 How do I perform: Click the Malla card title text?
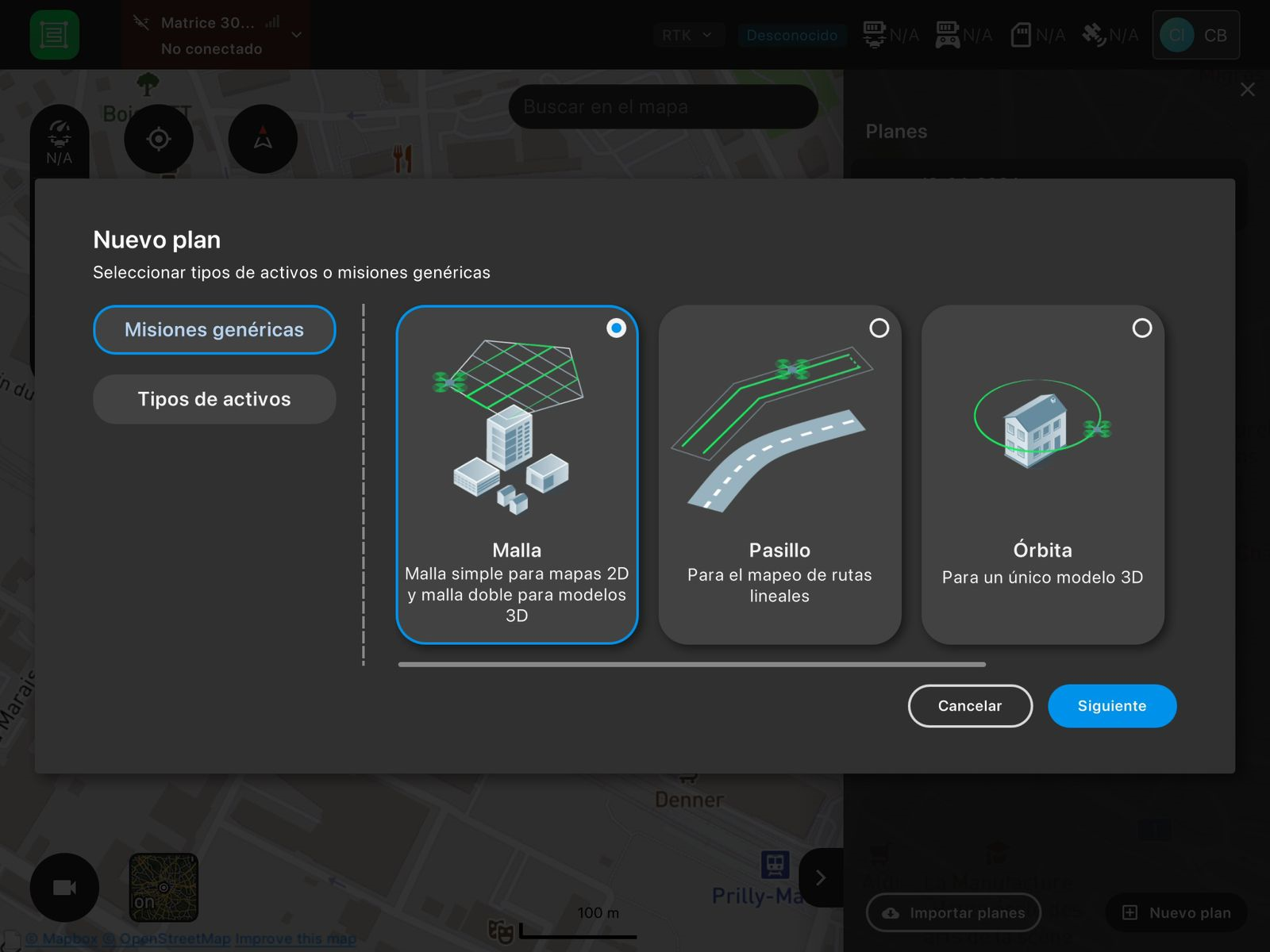(517, 550)
